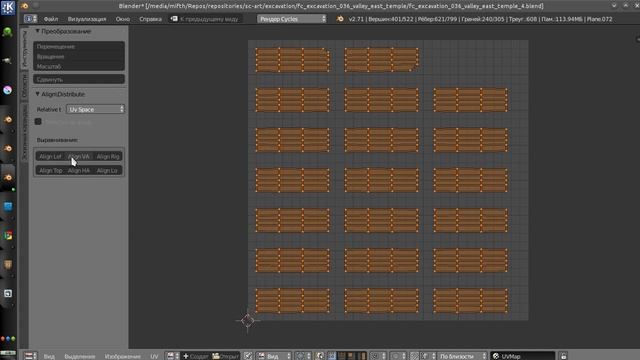Open the Изображение menu in bottom header
The image size is (640, 360).
click(x=122, y=356)
